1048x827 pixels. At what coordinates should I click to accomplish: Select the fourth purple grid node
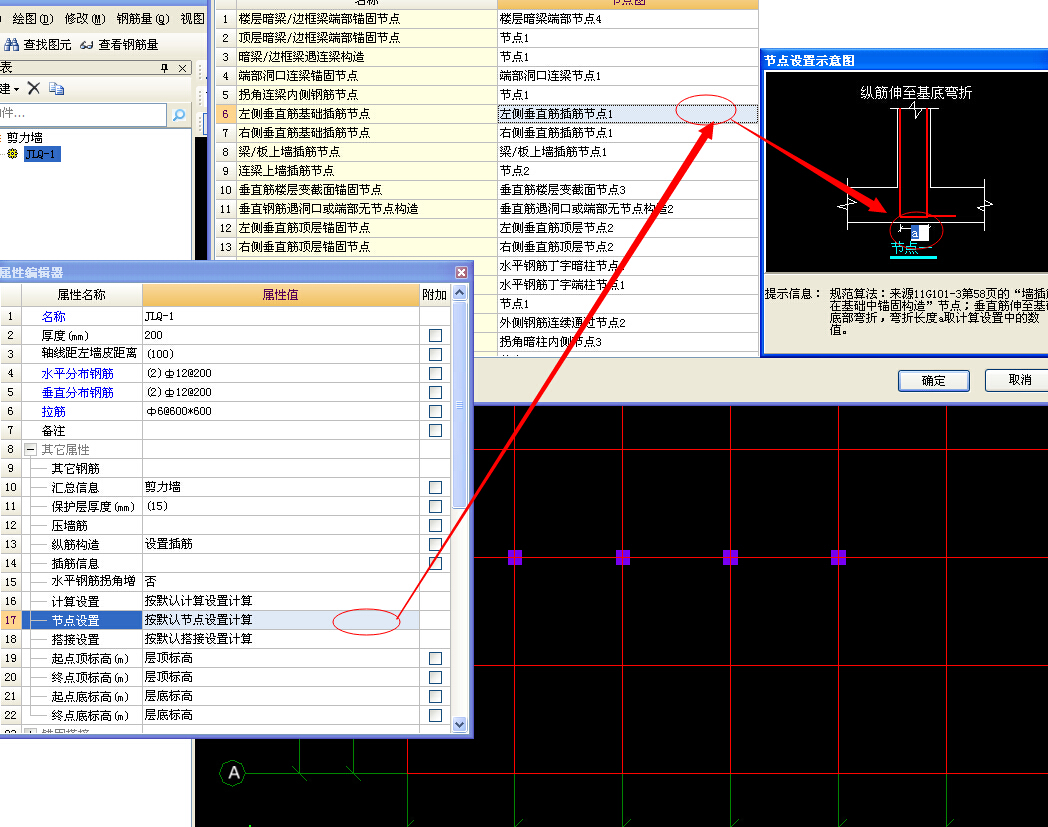tap(839, 557)
